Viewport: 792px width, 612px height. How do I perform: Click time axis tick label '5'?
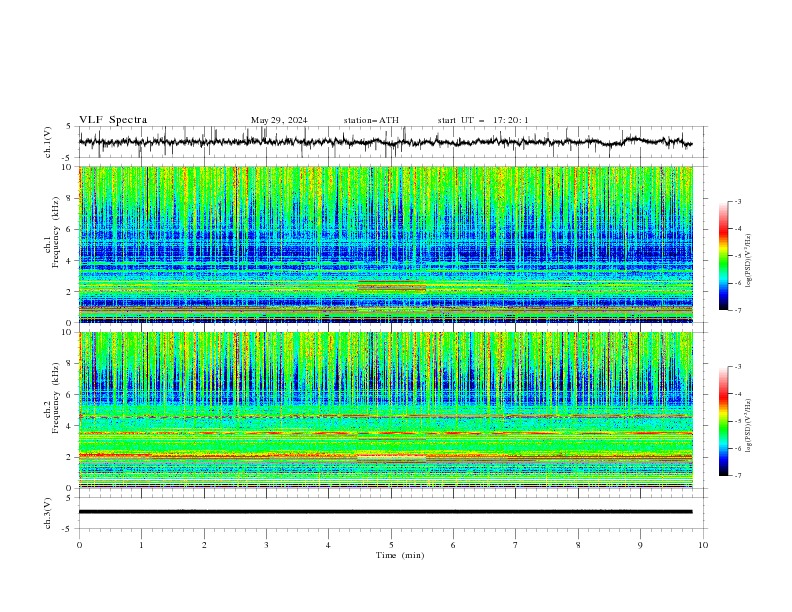click(x=391, y=545)
